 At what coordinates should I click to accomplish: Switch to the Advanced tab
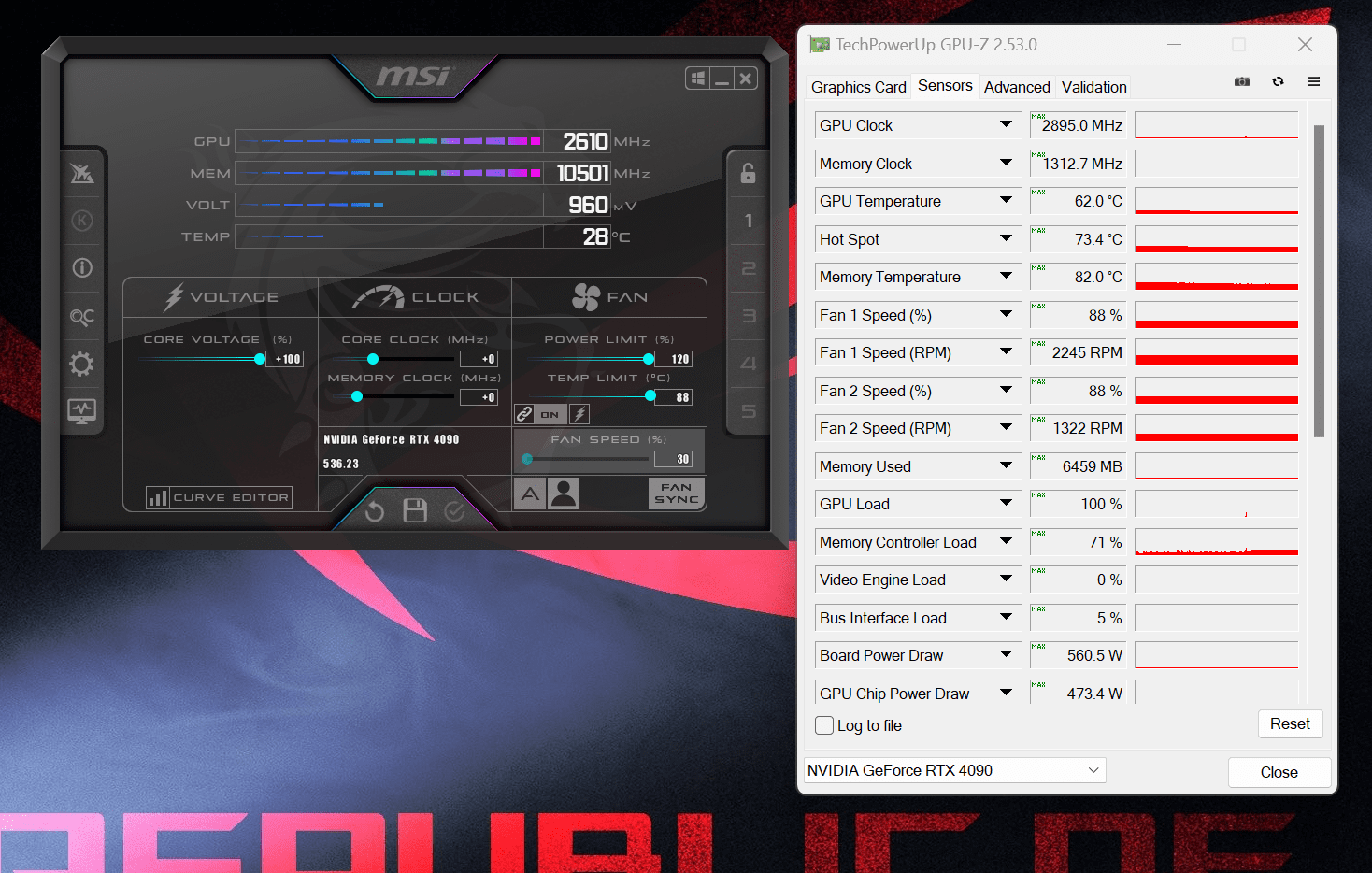click(x=1017, y=87)
